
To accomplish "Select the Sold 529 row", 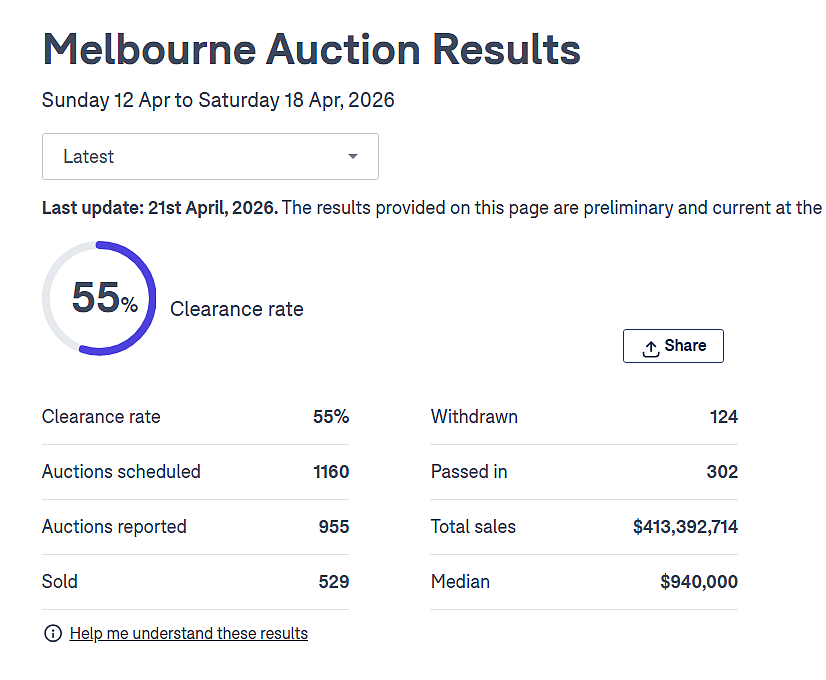I will 195,582.
